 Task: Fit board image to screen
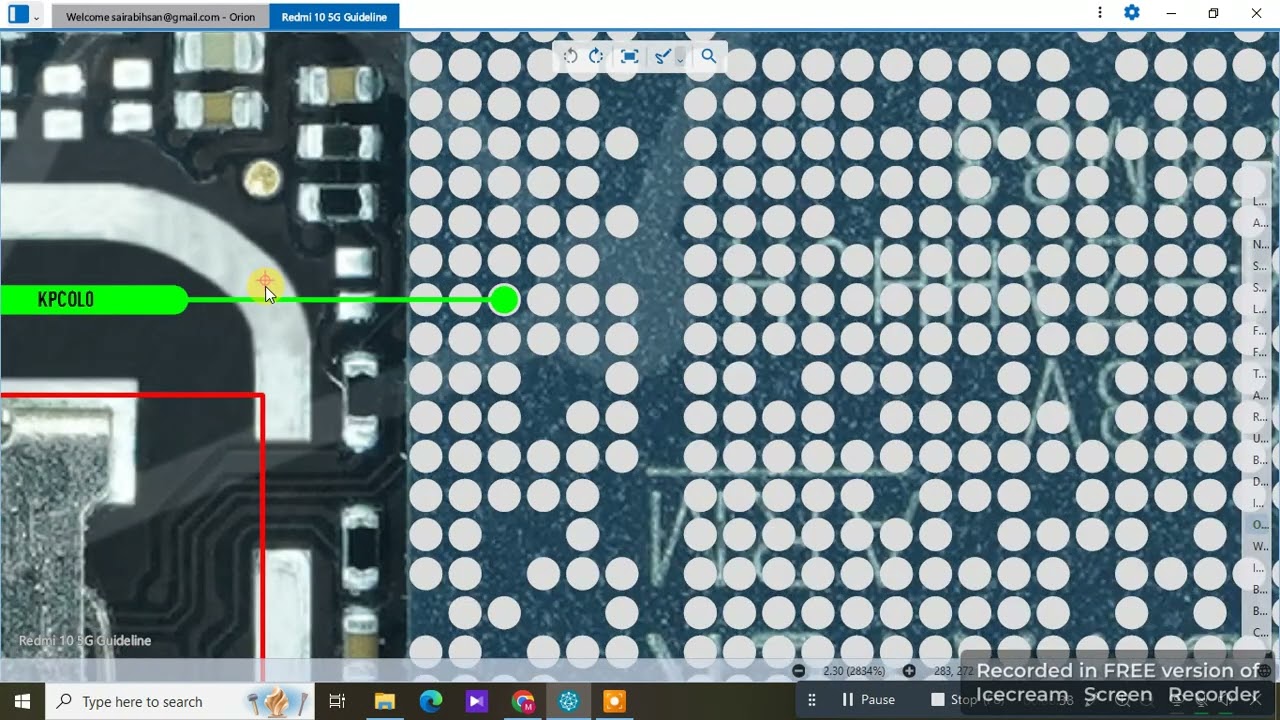point(629,56)
